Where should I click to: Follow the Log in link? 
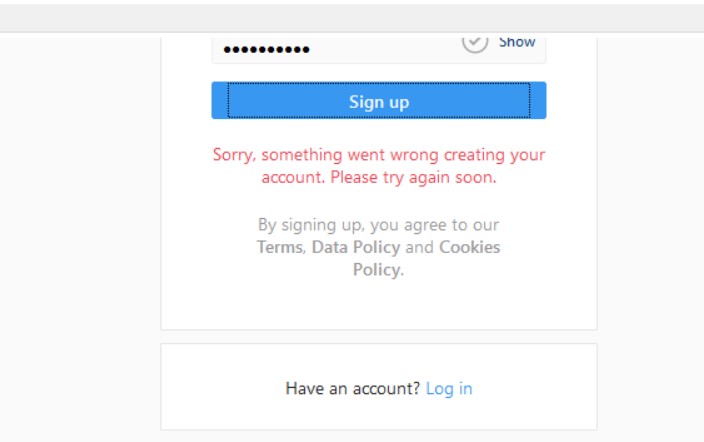449,388
